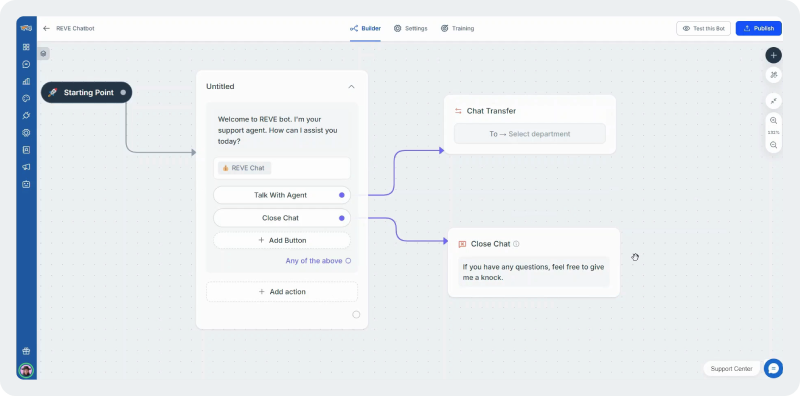Click the Chat Transfer swap arrows icon
This screenshot has height=396, width=800.
coord(458,111)
